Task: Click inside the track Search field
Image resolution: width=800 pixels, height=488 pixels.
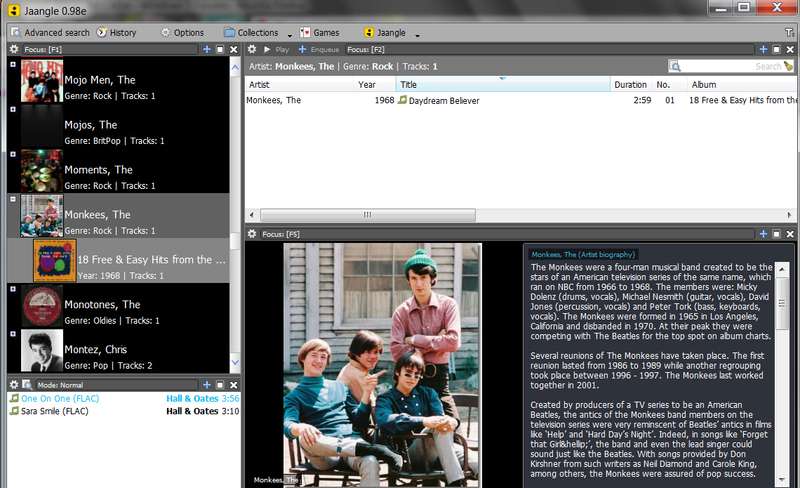Action: [x=731, y=66]
